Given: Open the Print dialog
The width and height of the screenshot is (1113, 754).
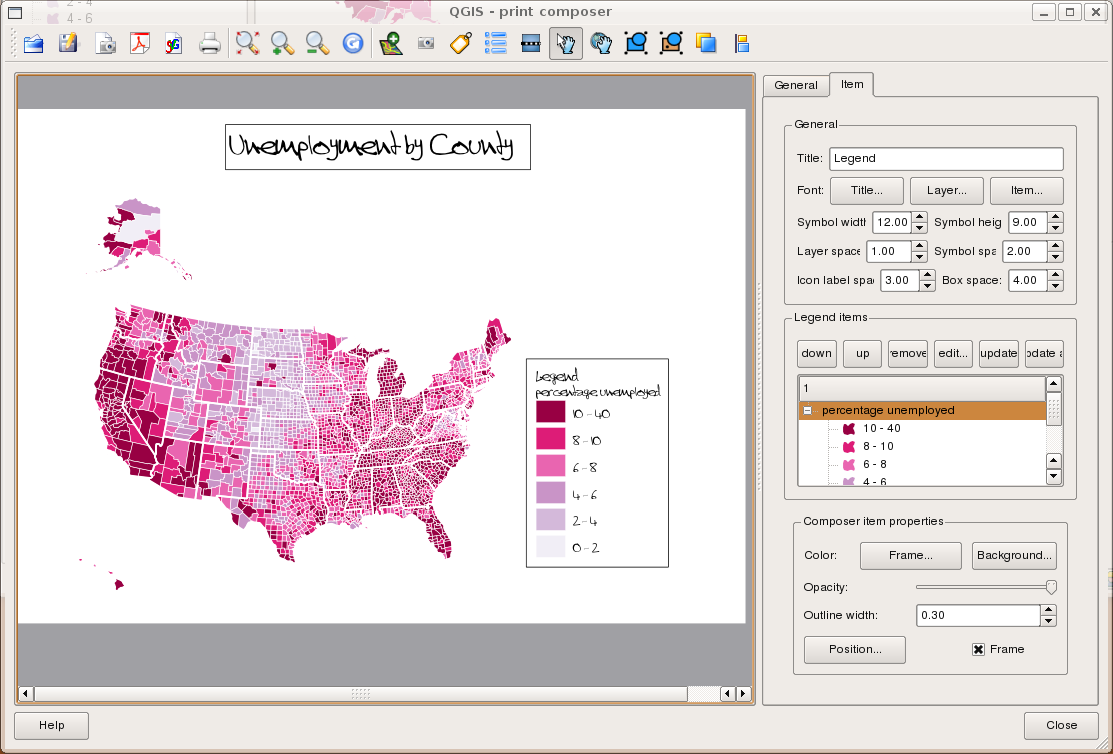Looking at the screenshot, I should coord(209,43).
